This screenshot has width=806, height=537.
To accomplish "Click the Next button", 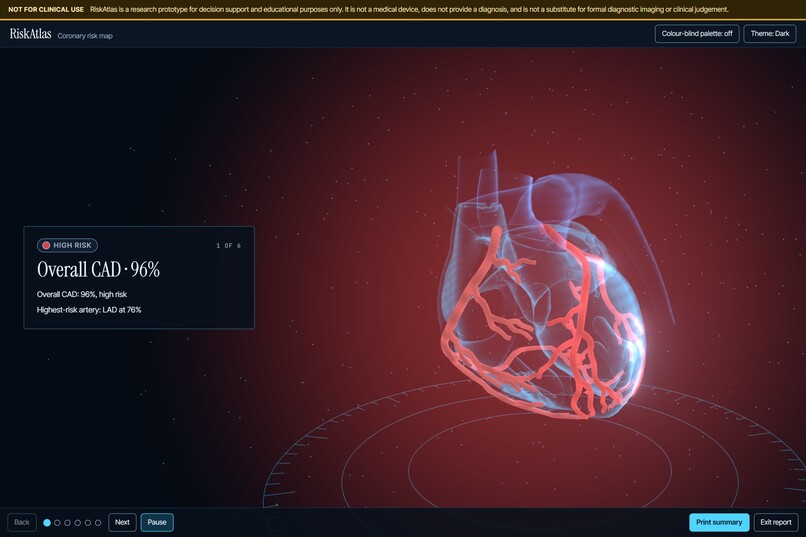I will (x=122, y=522).
